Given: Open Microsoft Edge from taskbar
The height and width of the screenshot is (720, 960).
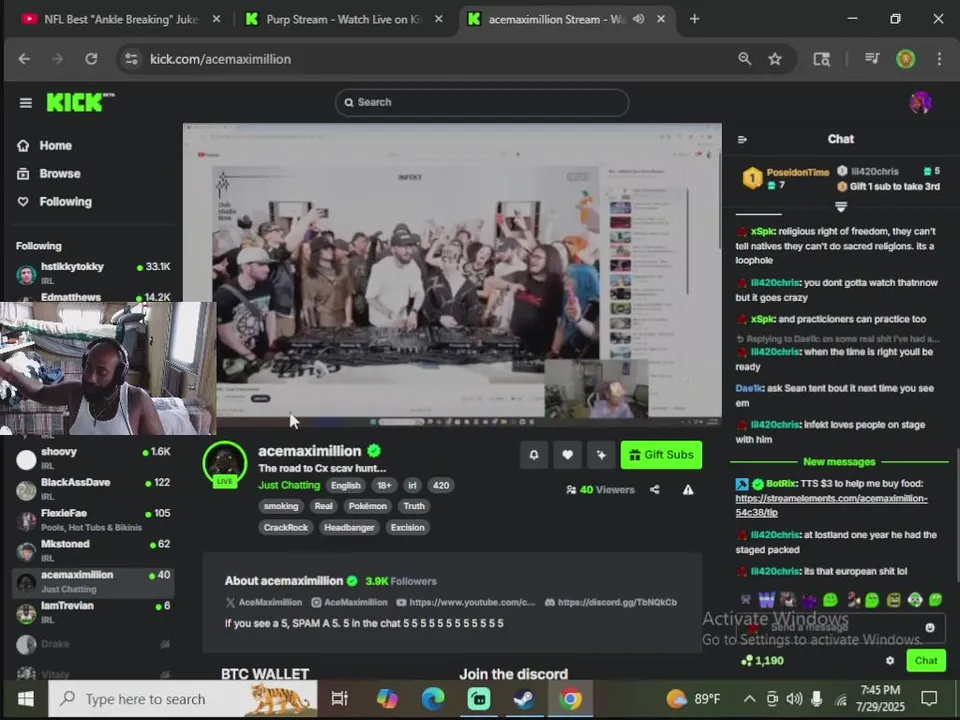Looking at the screenshot, I should [433, 699].
